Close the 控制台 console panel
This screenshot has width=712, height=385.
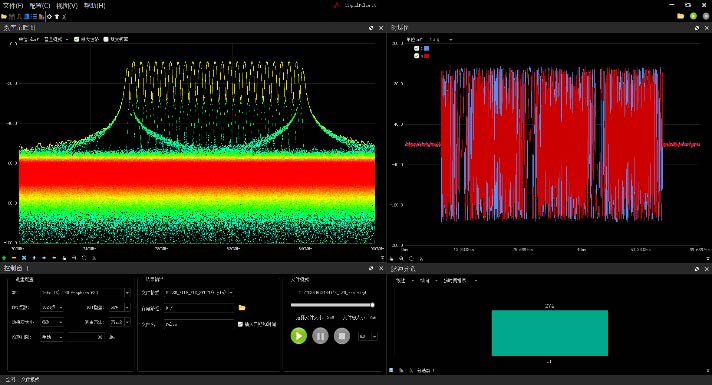coord(381,268)
